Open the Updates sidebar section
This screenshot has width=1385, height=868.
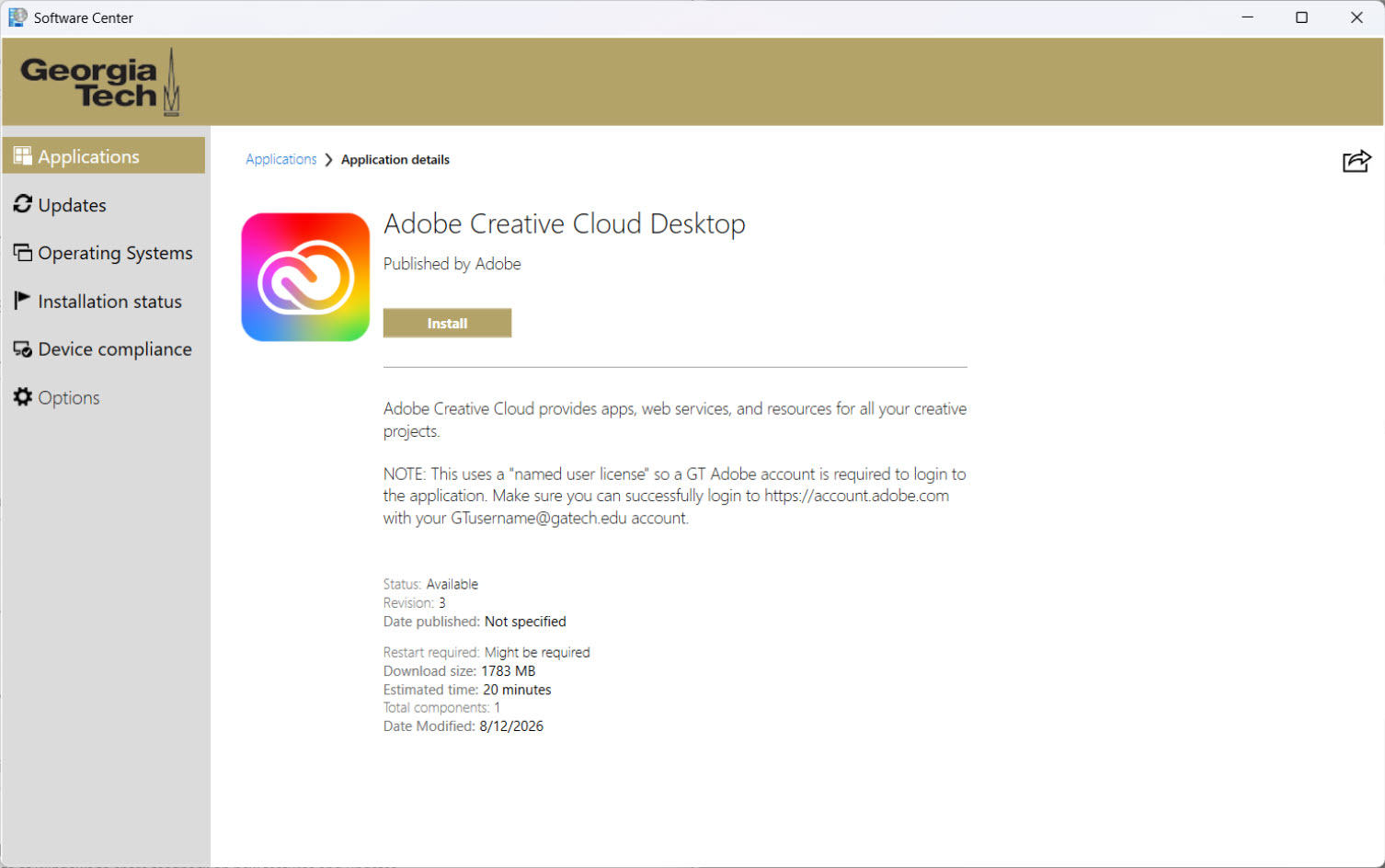pyautogui.click(x=104, y=204)
